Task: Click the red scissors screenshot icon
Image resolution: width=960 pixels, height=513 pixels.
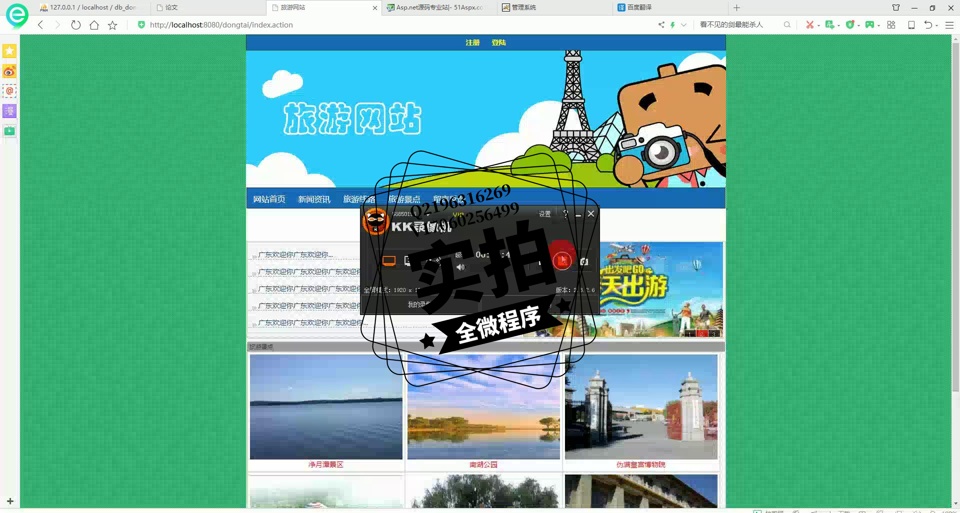Action: 809,25
